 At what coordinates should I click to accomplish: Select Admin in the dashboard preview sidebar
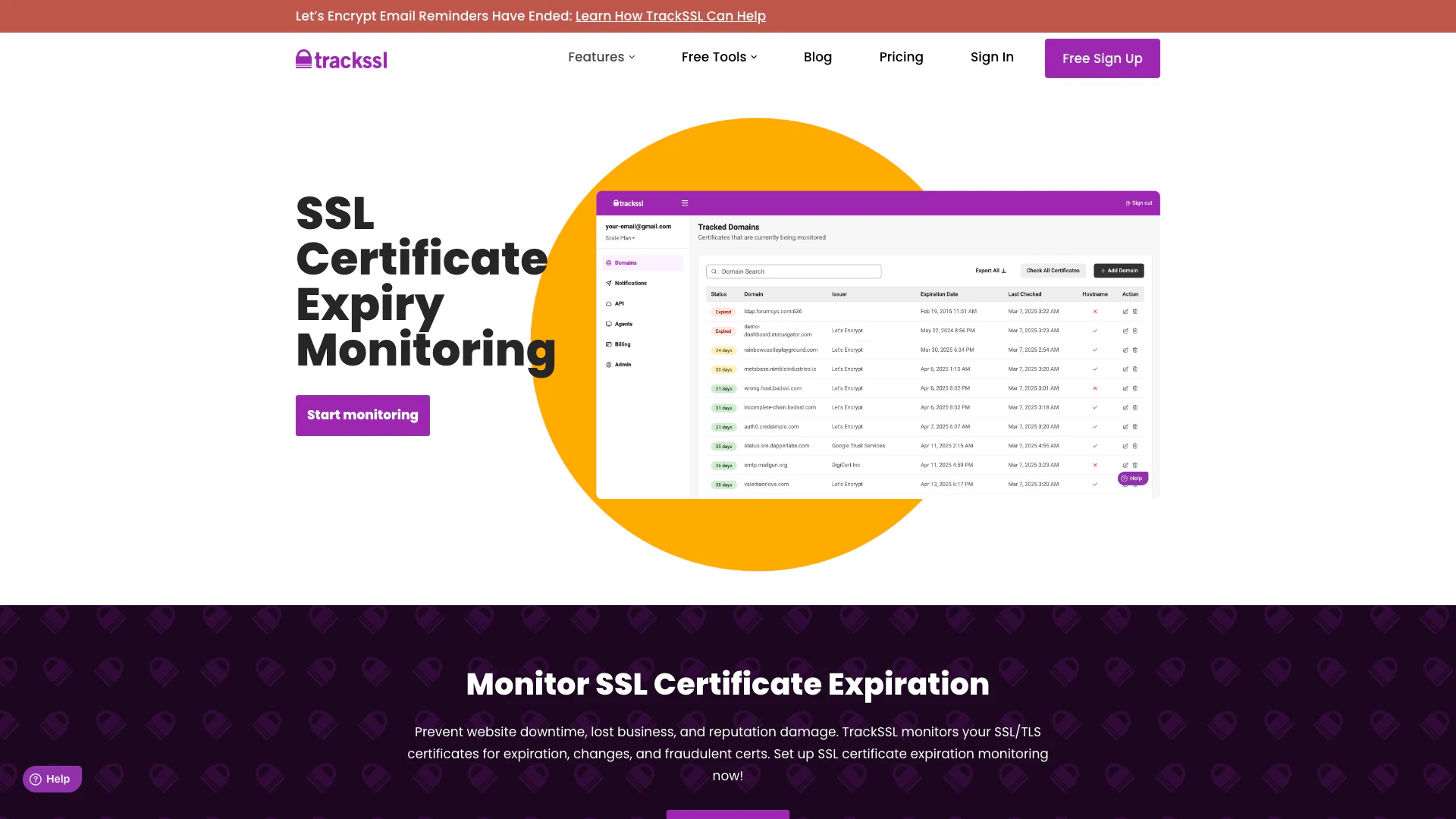click(618, 365)
